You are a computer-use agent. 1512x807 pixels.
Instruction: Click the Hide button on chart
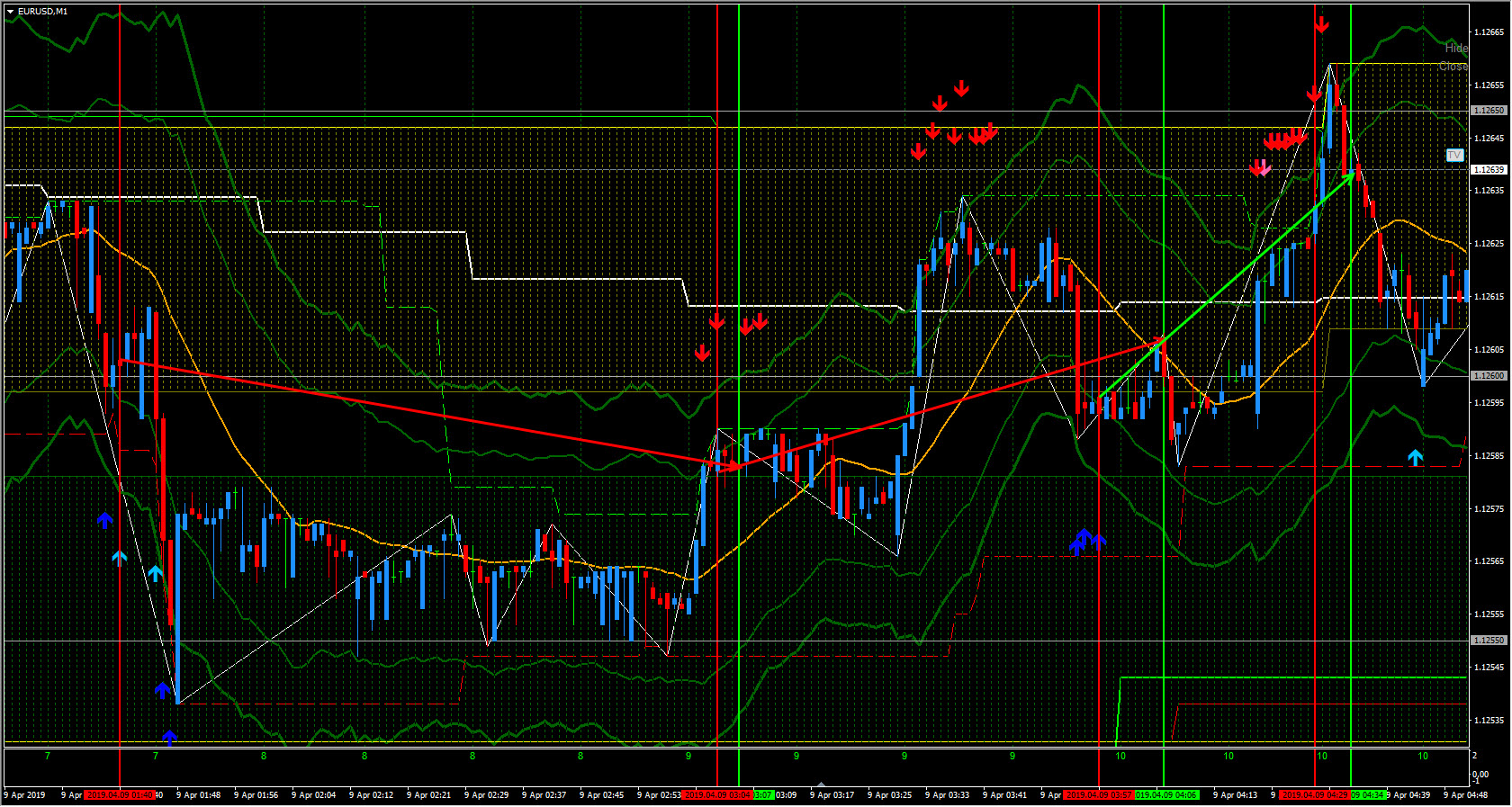click(x=1456, y=48)
